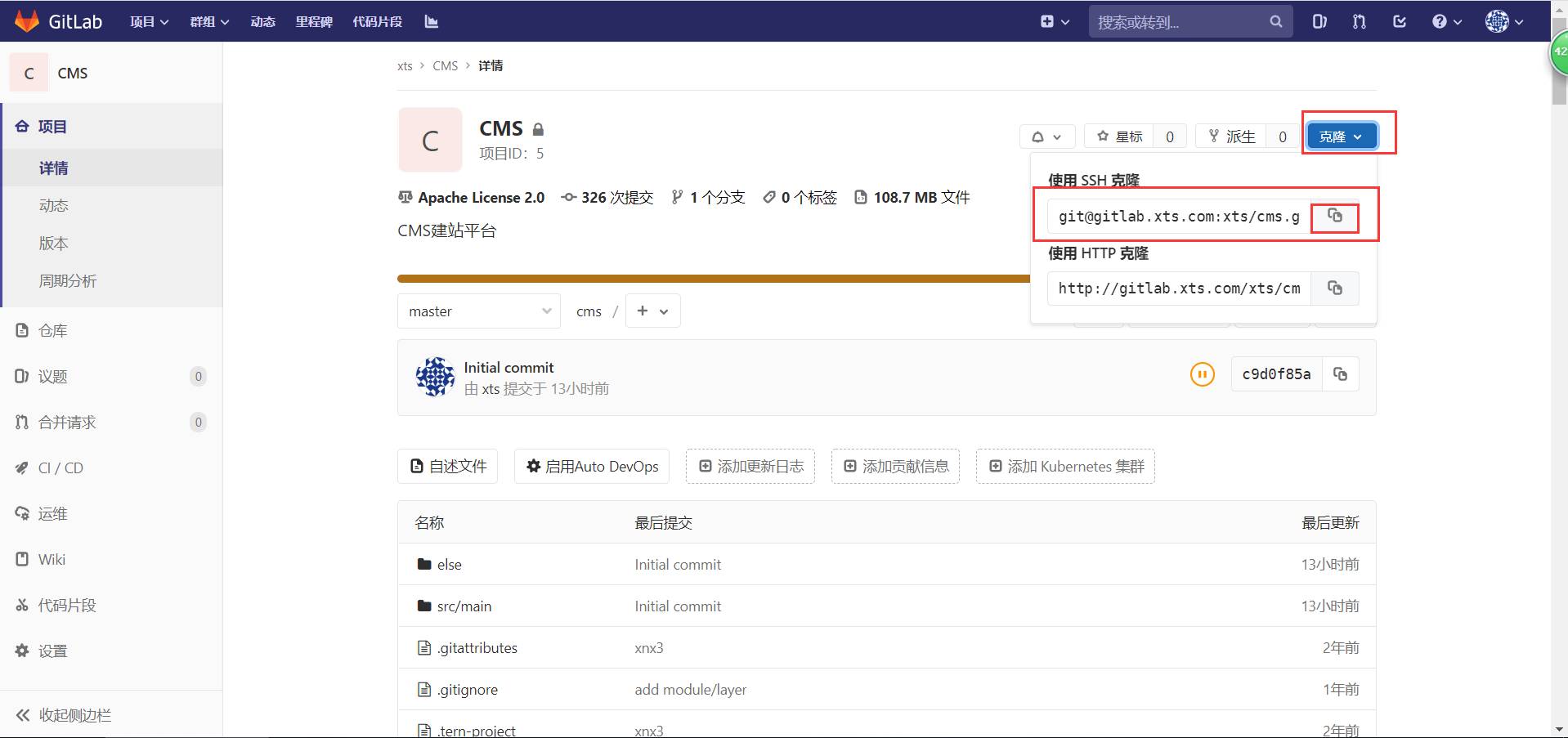Copy the SSH clone URL
The image size is (1568, 738).
click(1335, 216)
